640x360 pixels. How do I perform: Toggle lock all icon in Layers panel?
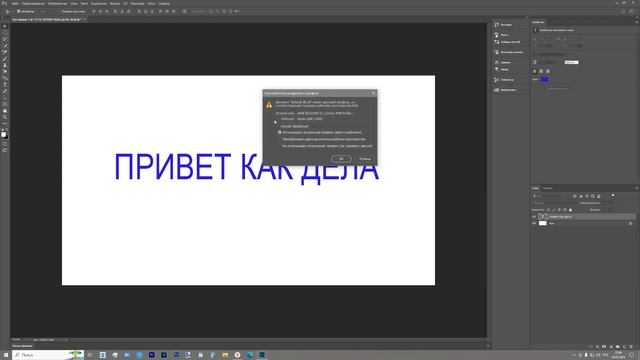[571, 210]
